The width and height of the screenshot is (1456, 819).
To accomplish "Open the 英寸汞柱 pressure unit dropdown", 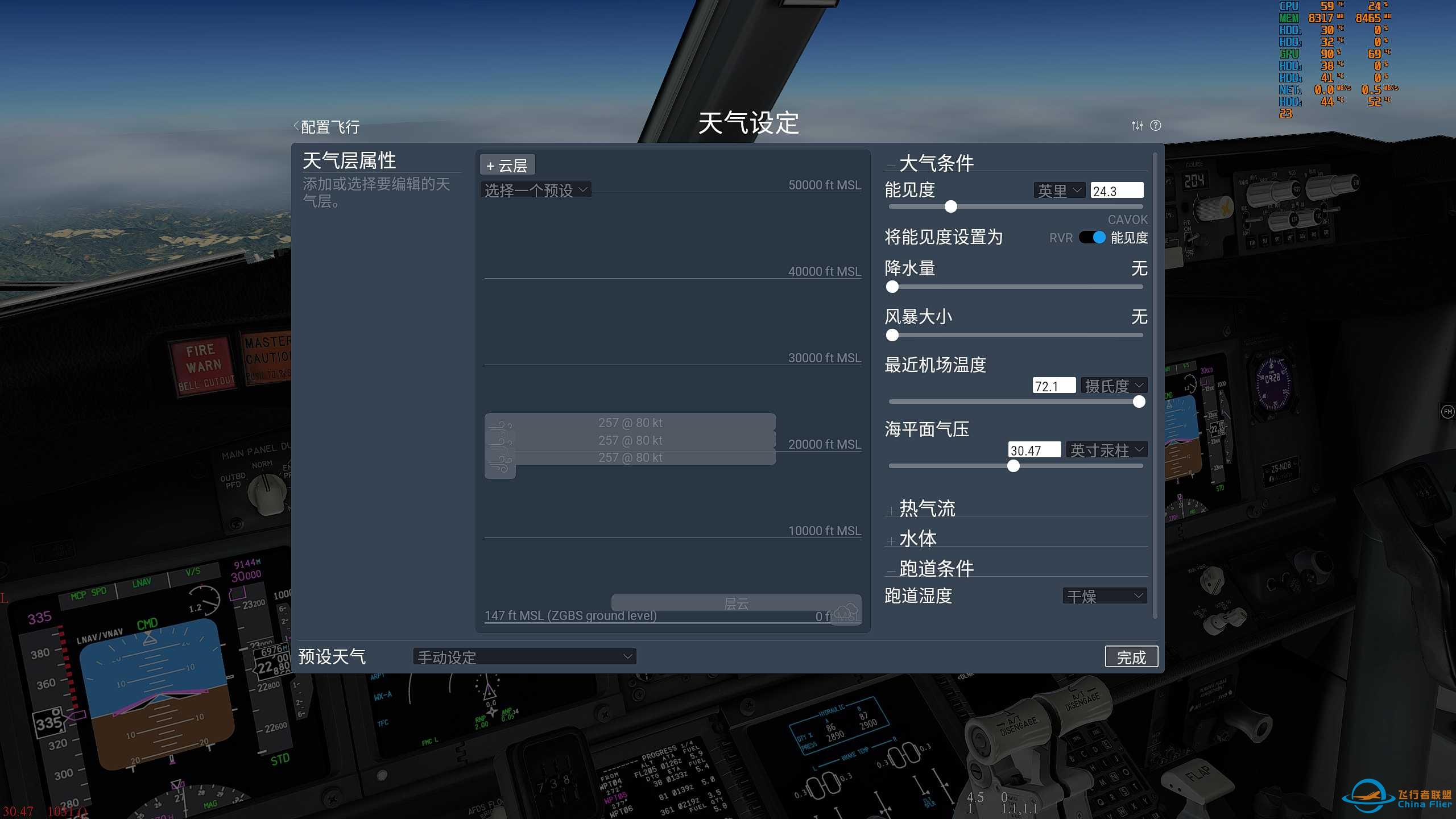I will [x=1106, y=450].
